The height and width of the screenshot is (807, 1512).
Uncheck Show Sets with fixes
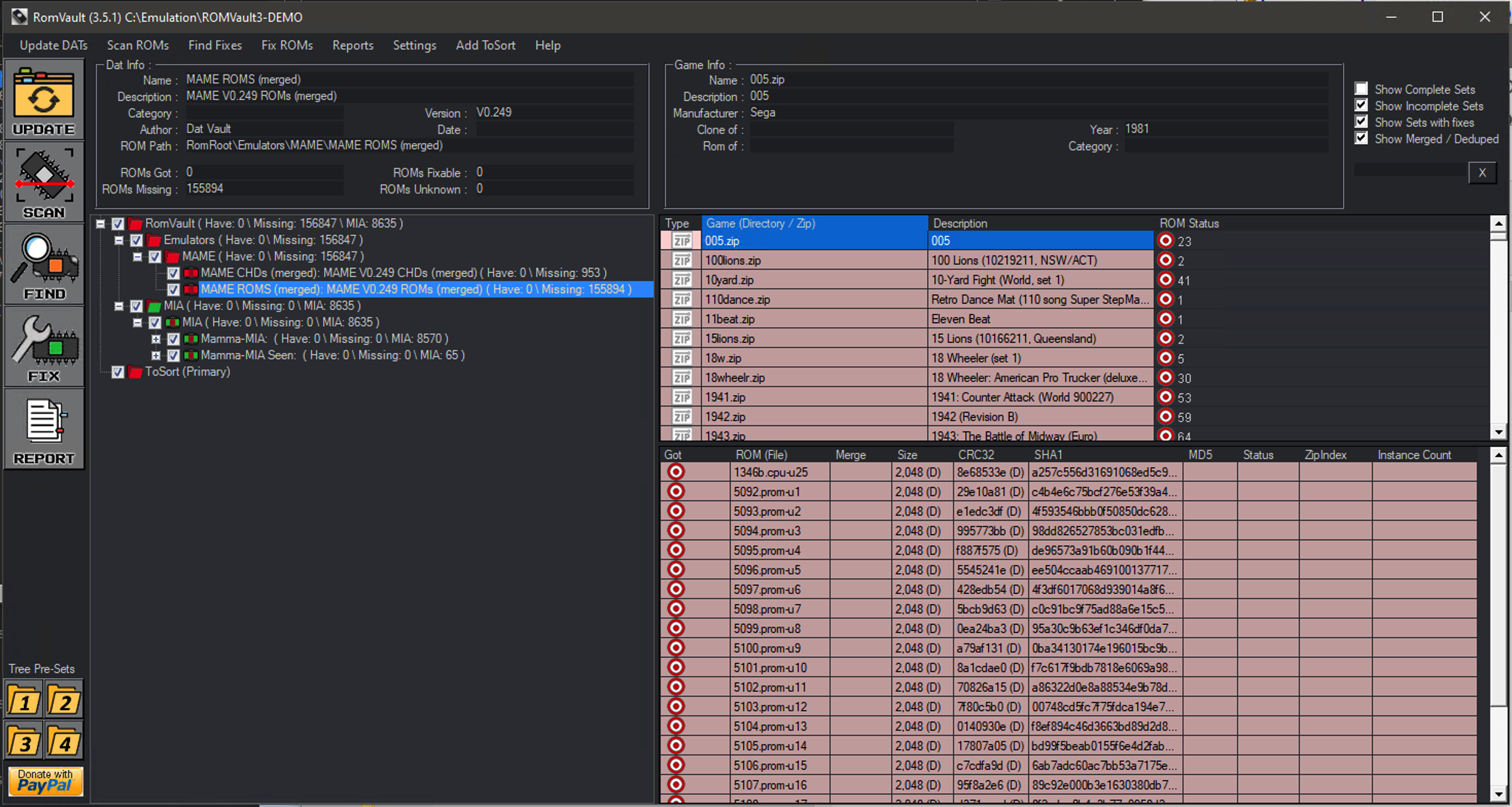[1361, 121]
